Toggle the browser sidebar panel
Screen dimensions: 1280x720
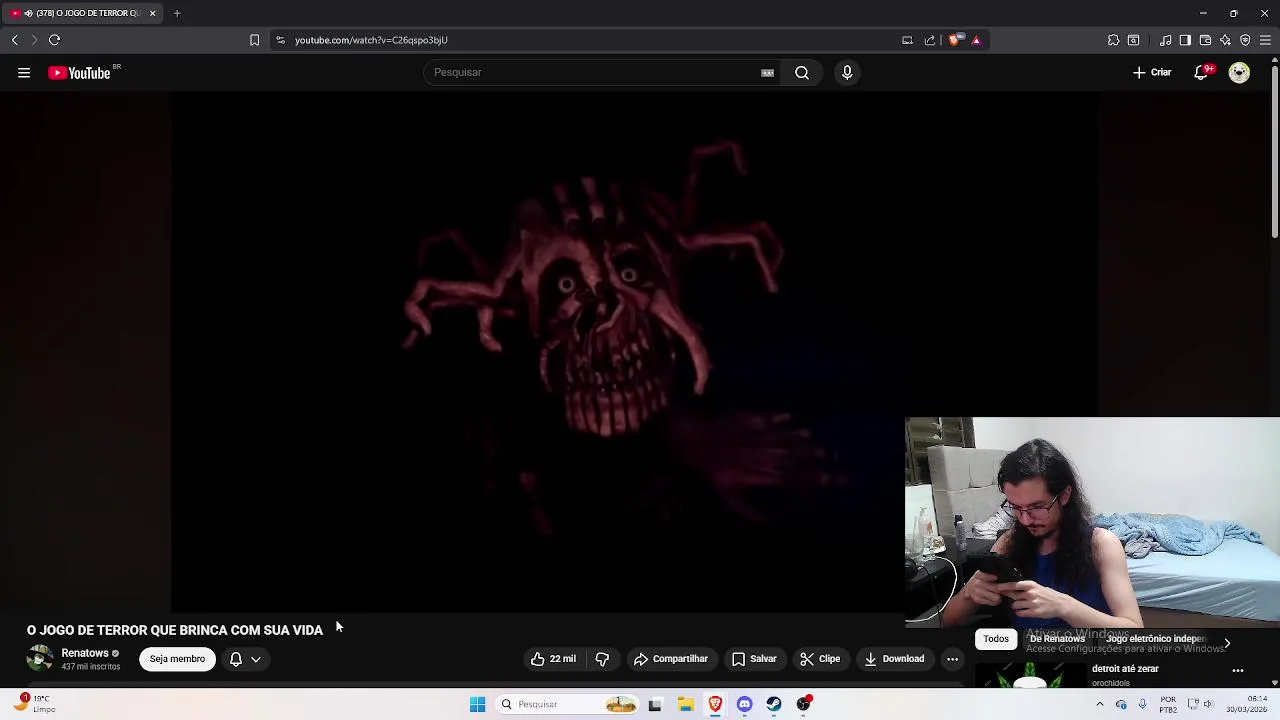(1185, 40)
